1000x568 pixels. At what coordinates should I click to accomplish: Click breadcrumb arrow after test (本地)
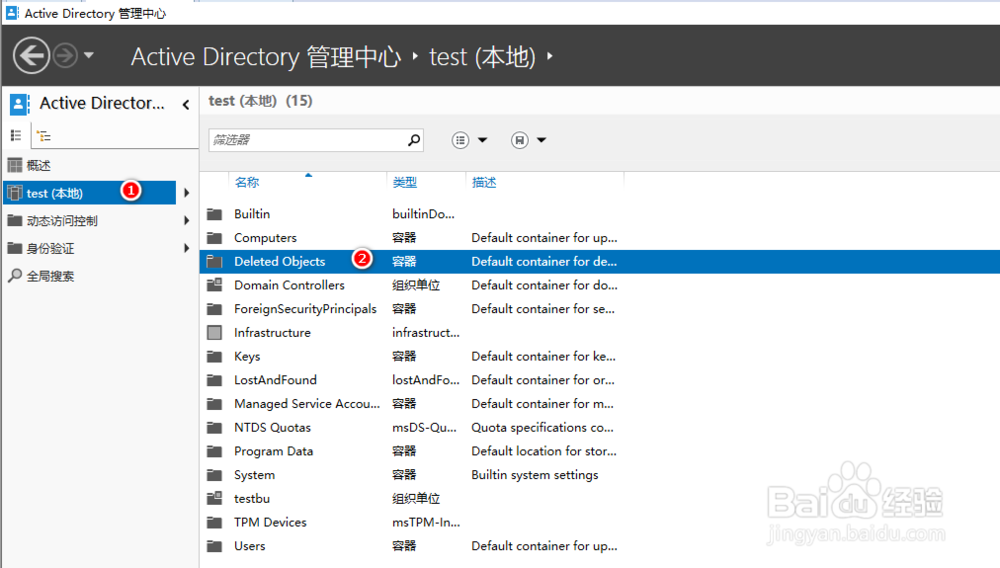[x=550, y=56]
